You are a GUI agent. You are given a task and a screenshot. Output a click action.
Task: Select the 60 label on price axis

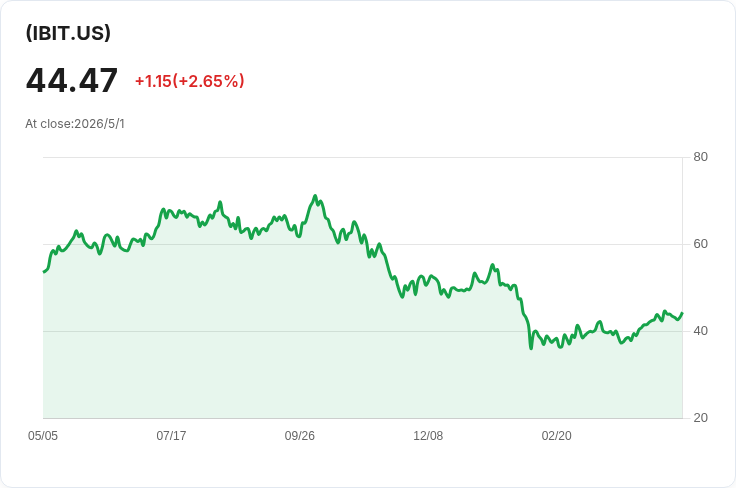(700, 244)
